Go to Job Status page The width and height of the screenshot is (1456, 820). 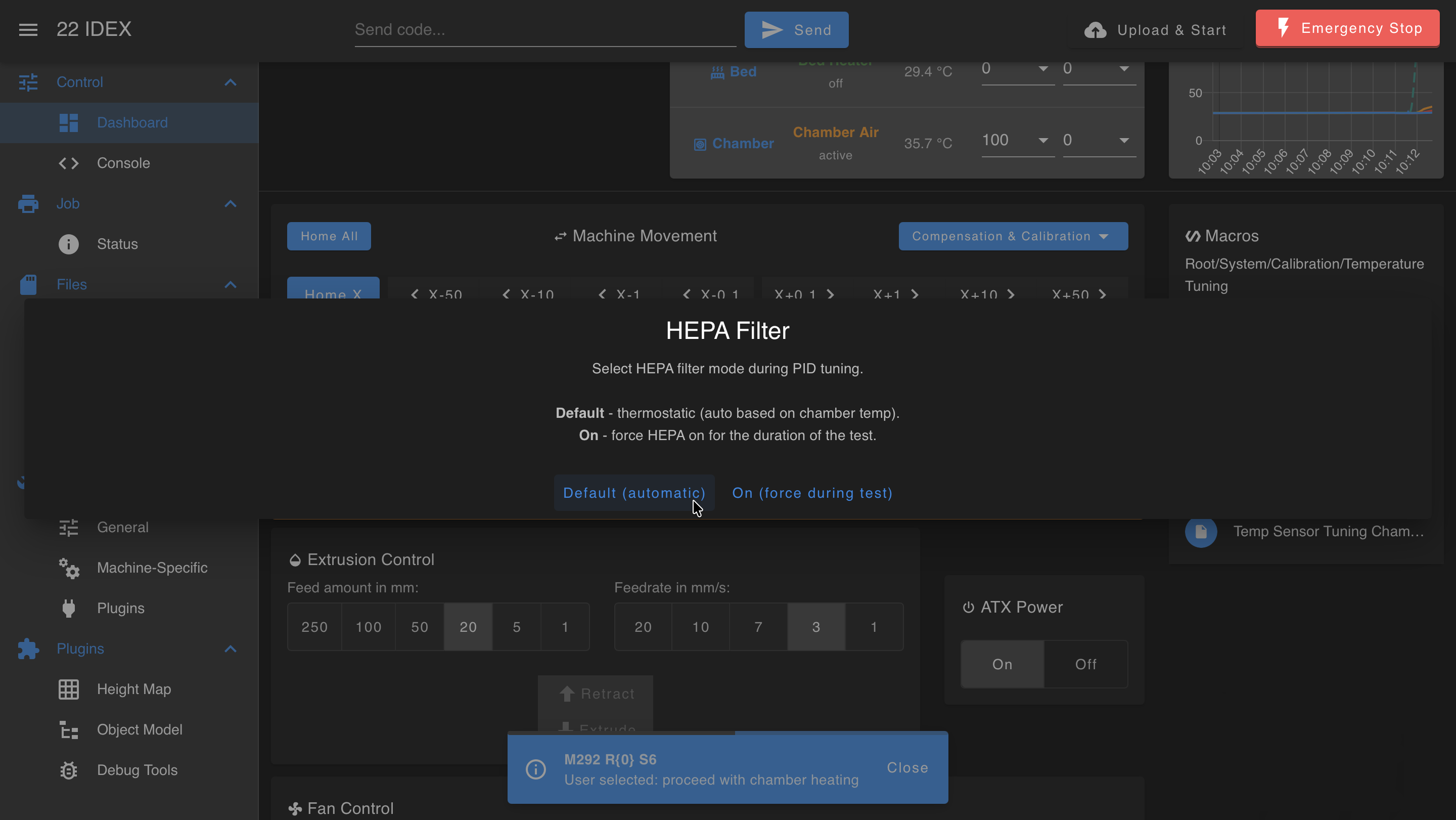pos(129,244)
